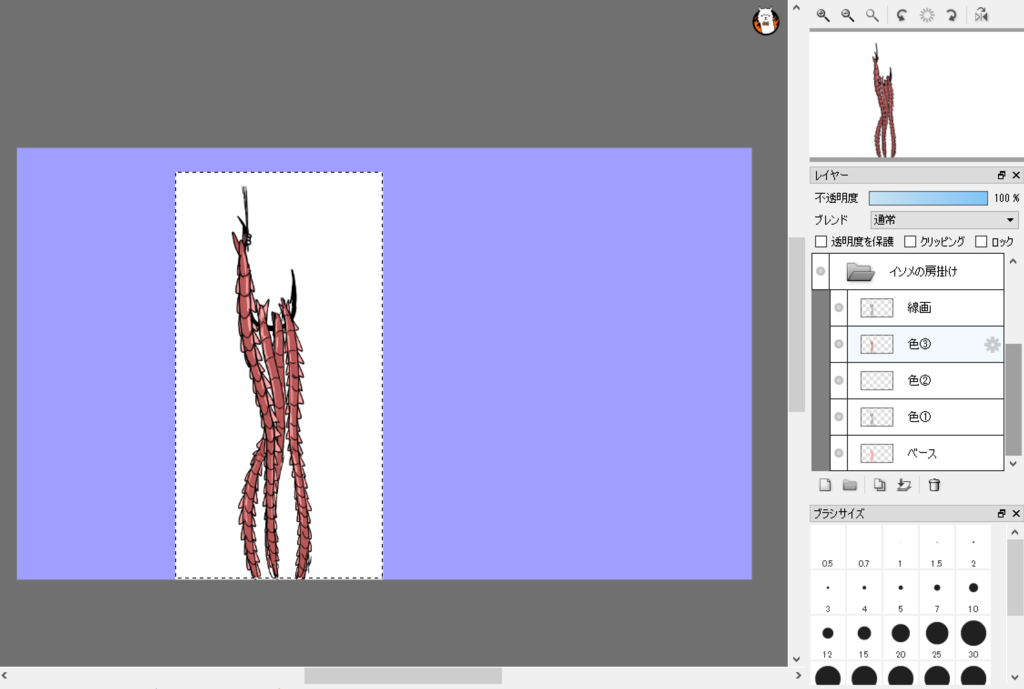The width and height of the screenshot is (1024, 689).
Task: Rotate the canvas view right
Action: pyautogui.click(x=952, y=15)
